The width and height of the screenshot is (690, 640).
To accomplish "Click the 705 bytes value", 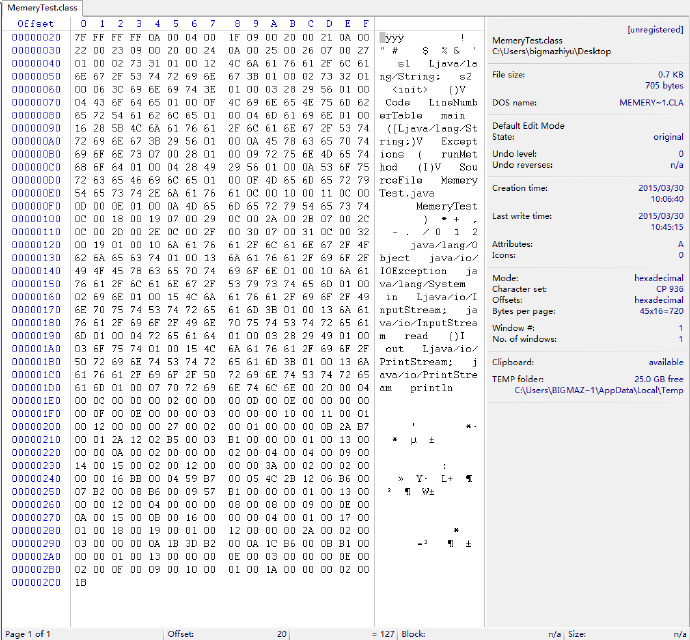I will pyautogui.click(x=664, y=86).
